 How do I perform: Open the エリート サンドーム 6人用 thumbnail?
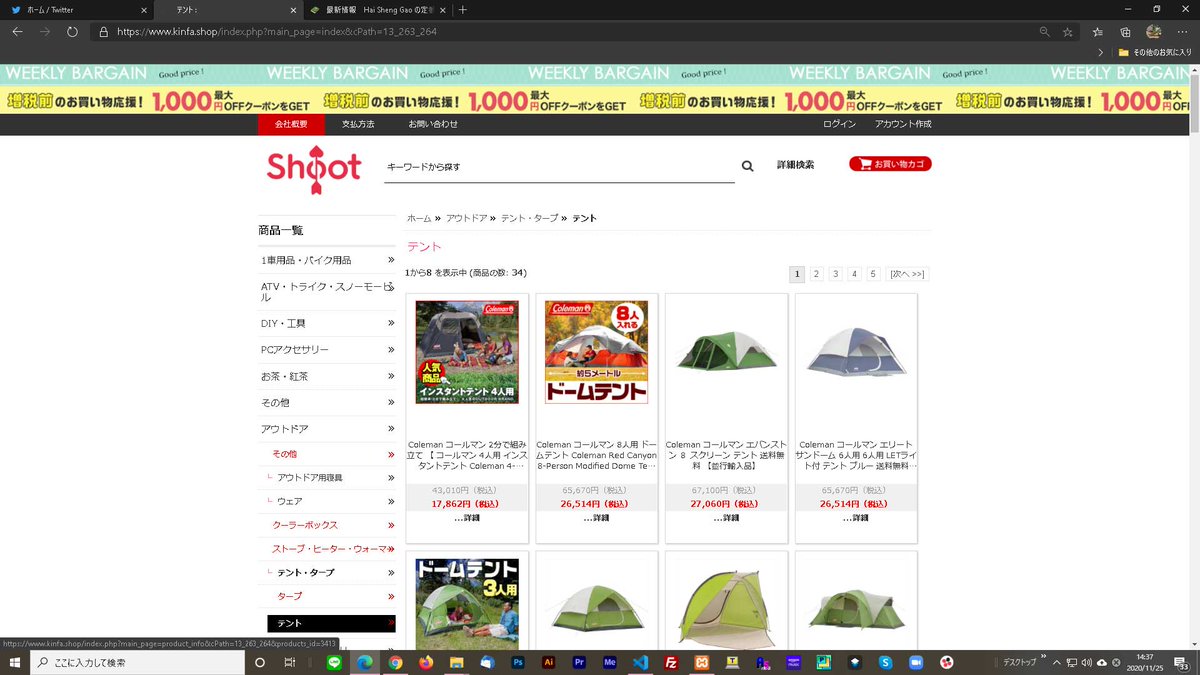click(x=856, y=352)
